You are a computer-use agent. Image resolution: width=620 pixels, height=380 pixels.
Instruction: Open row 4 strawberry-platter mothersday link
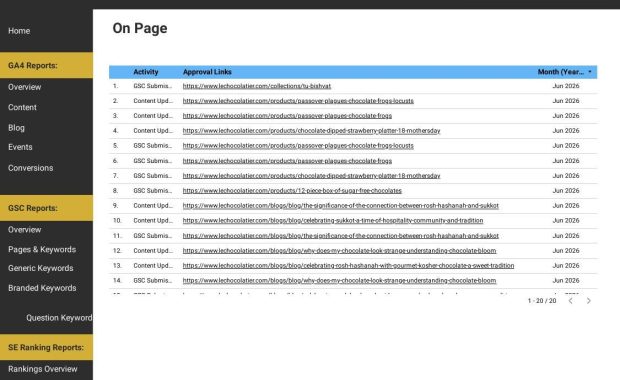pos(311,131)
